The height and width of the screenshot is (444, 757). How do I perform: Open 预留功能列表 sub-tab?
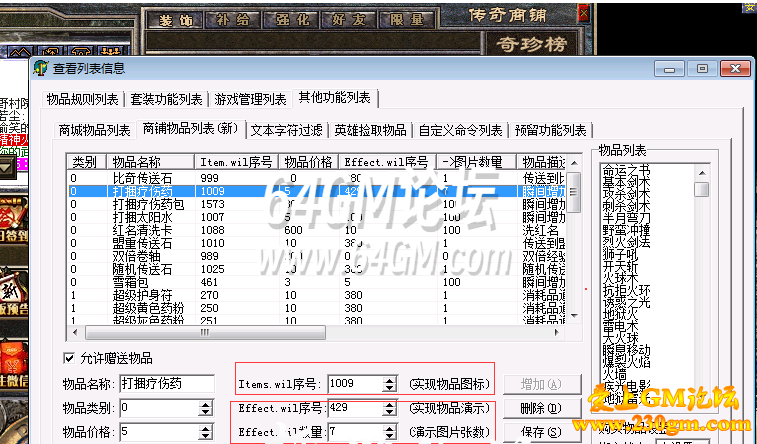tap(550, 130)
